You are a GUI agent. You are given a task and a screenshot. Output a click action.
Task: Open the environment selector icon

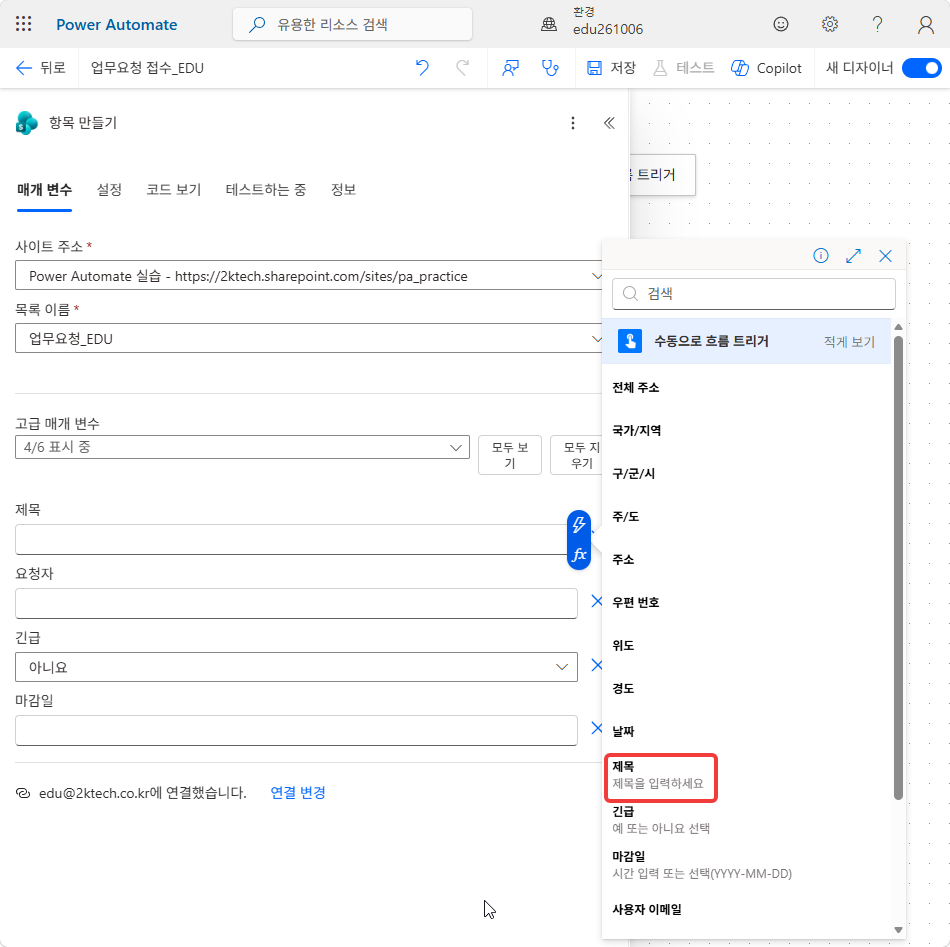click(549, 24)
